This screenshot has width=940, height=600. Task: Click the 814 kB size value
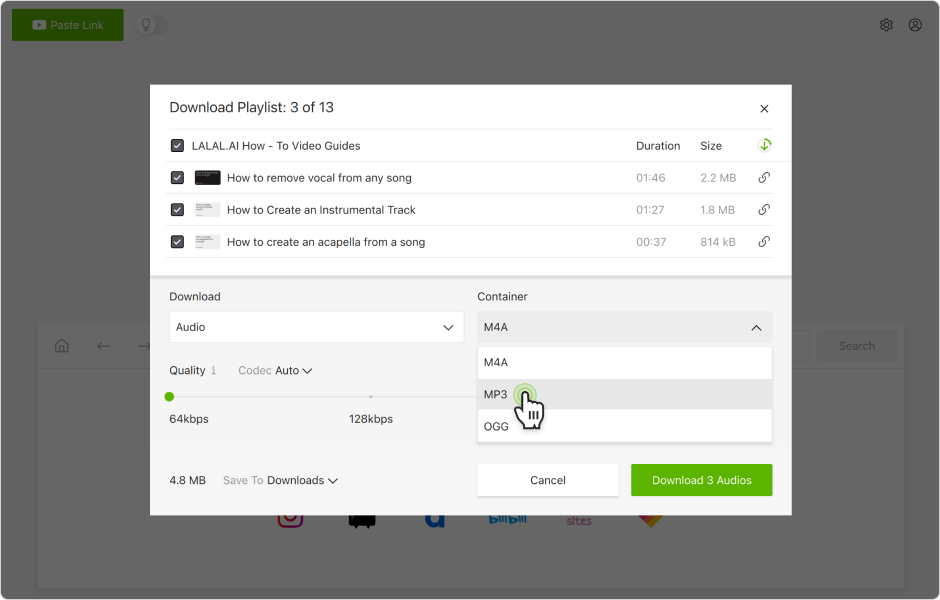(718, 242)
